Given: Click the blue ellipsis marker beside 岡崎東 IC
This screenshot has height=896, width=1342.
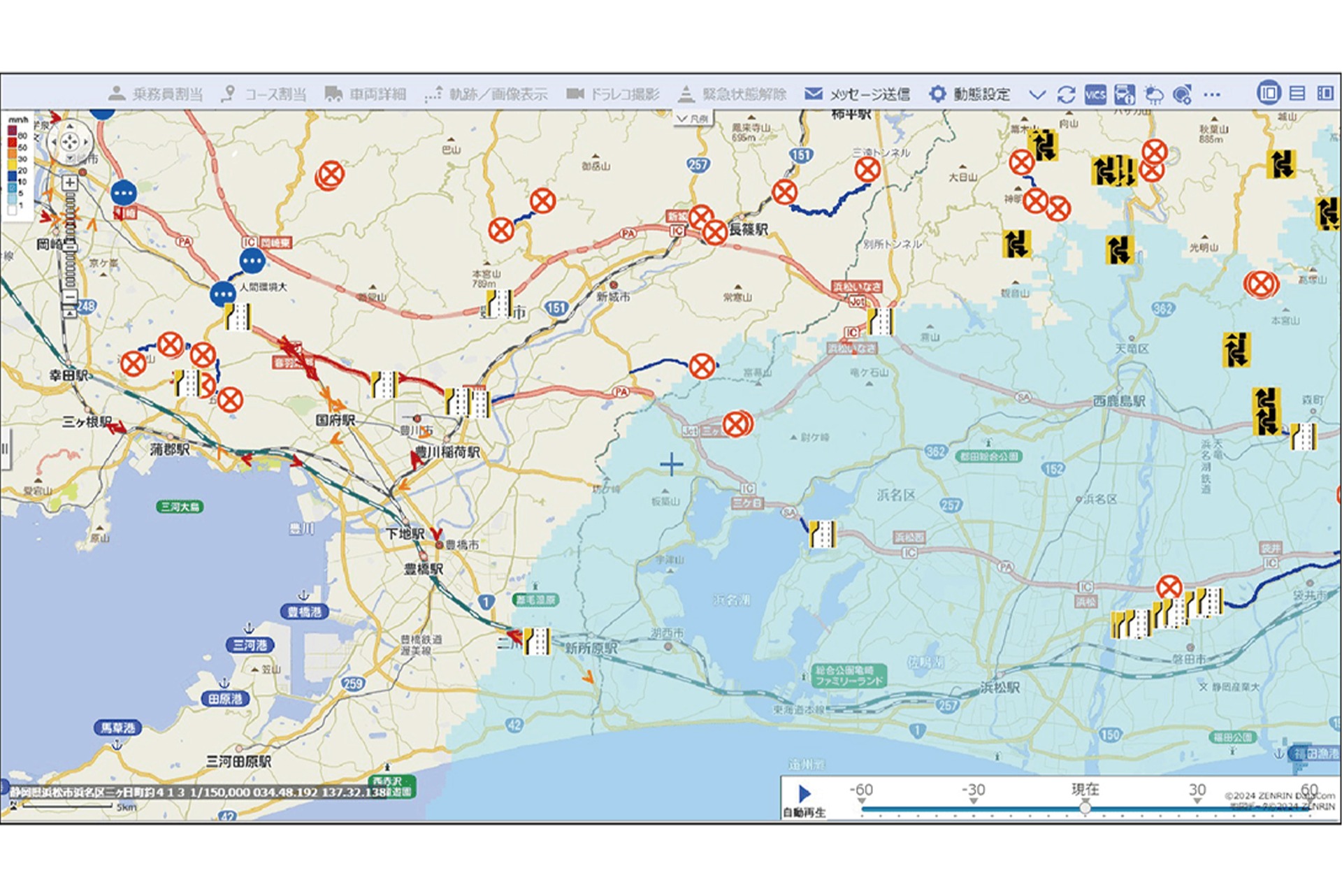Looking at the screenshot, I should coord(252,261).
